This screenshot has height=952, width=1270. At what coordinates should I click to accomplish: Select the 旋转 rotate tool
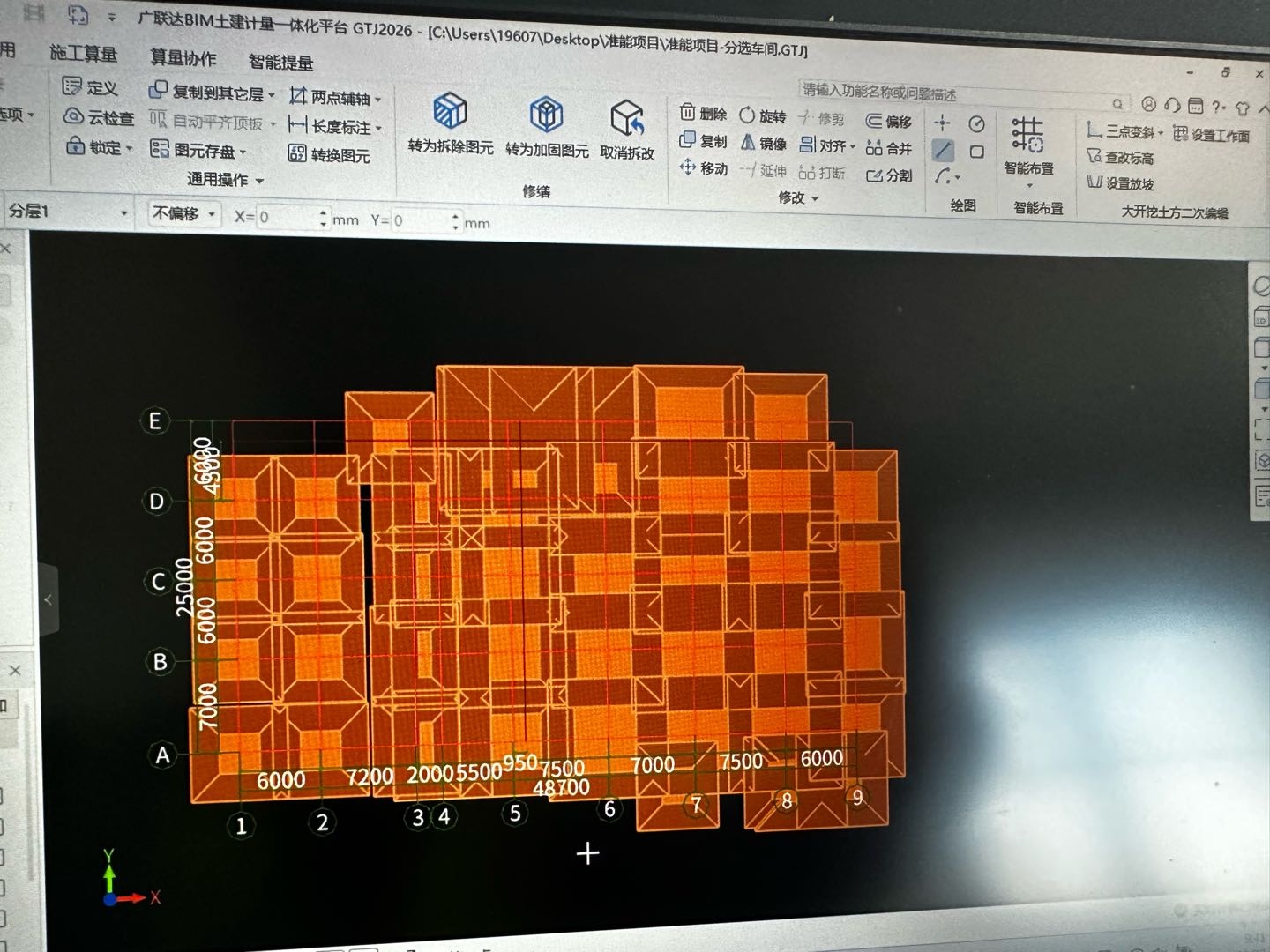(763, 115)
